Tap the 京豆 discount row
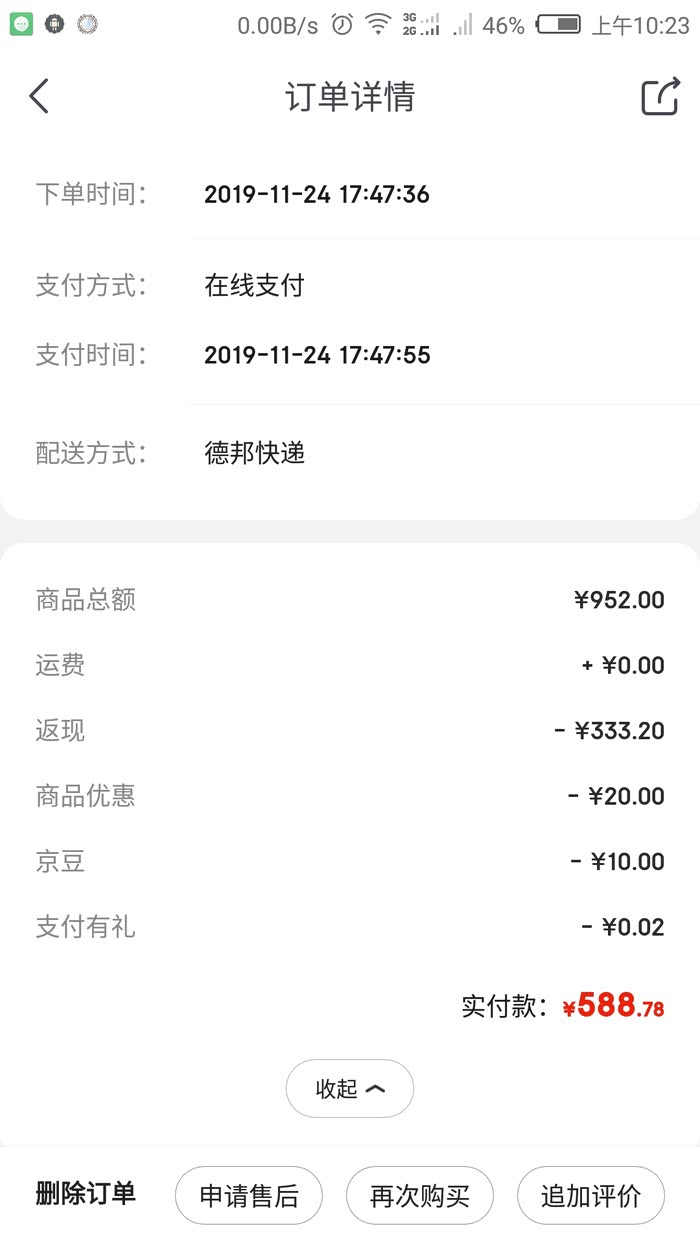The width and height of the screenshot is (700, 1244). click(x=350, y=862)
